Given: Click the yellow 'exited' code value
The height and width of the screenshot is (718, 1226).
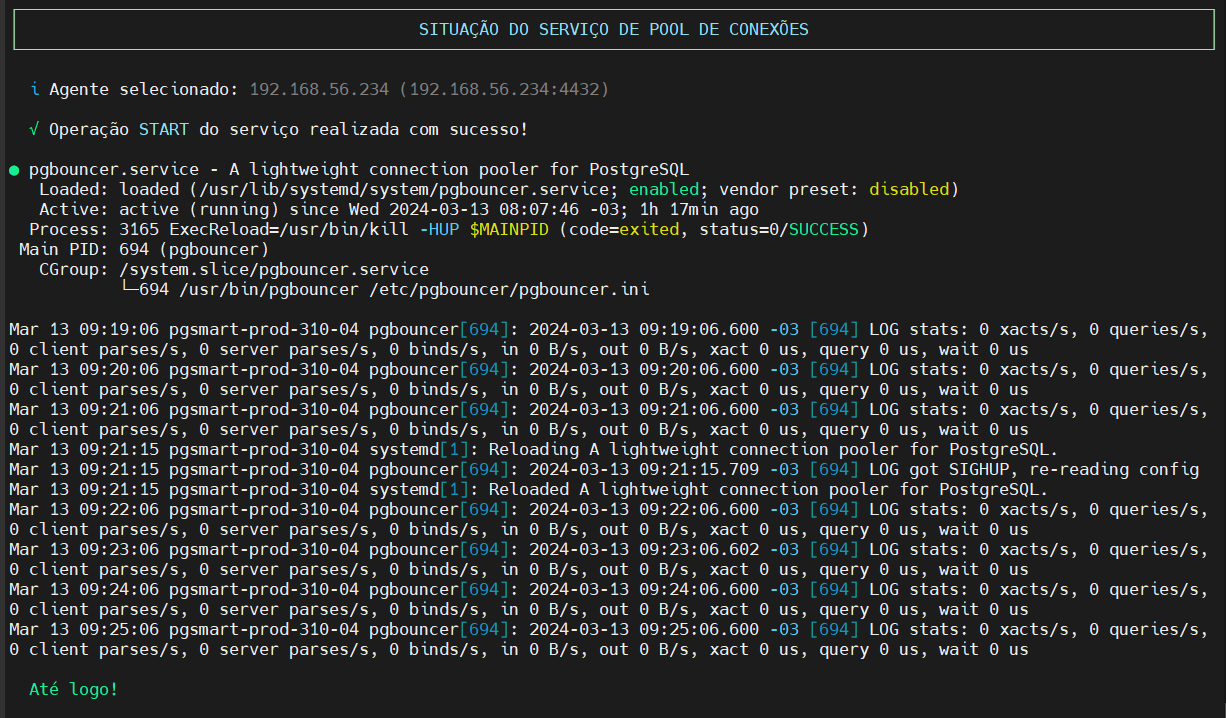Looking at the screenshot, I should 649,230.
